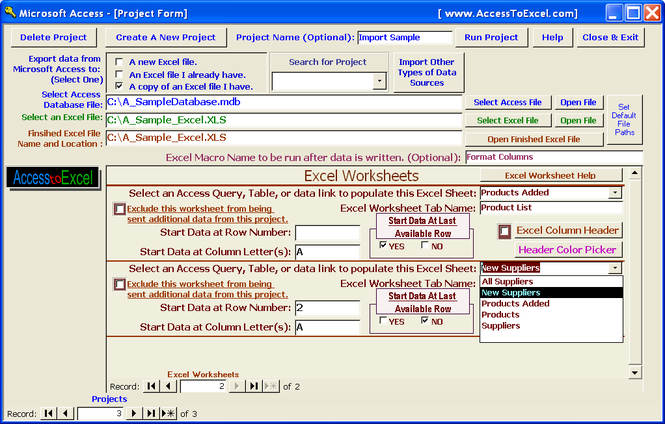Click Start Data At Last Available Row for New Suppliers

pos(422,302)
